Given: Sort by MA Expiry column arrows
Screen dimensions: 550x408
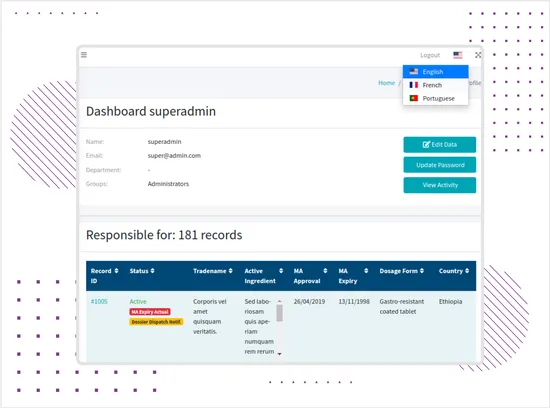Looking at the screenshot, I should [x=366, y=271].
